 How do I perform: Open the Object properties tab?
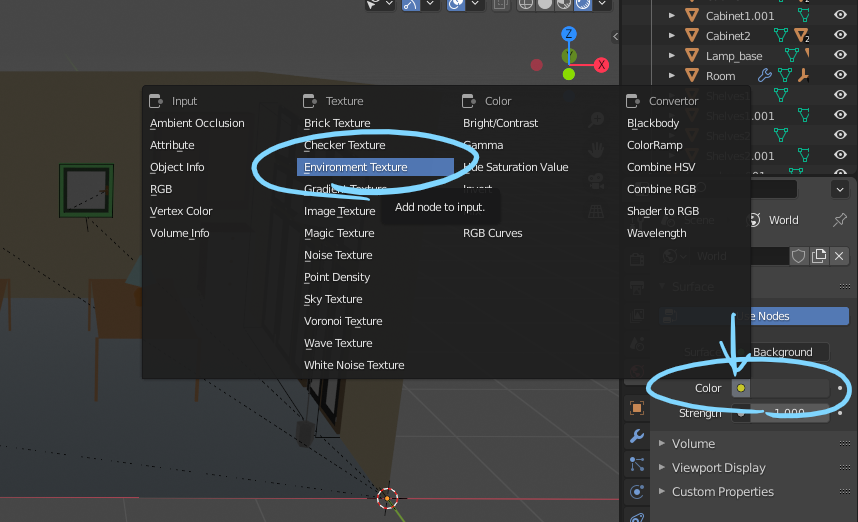coord(636,408)
